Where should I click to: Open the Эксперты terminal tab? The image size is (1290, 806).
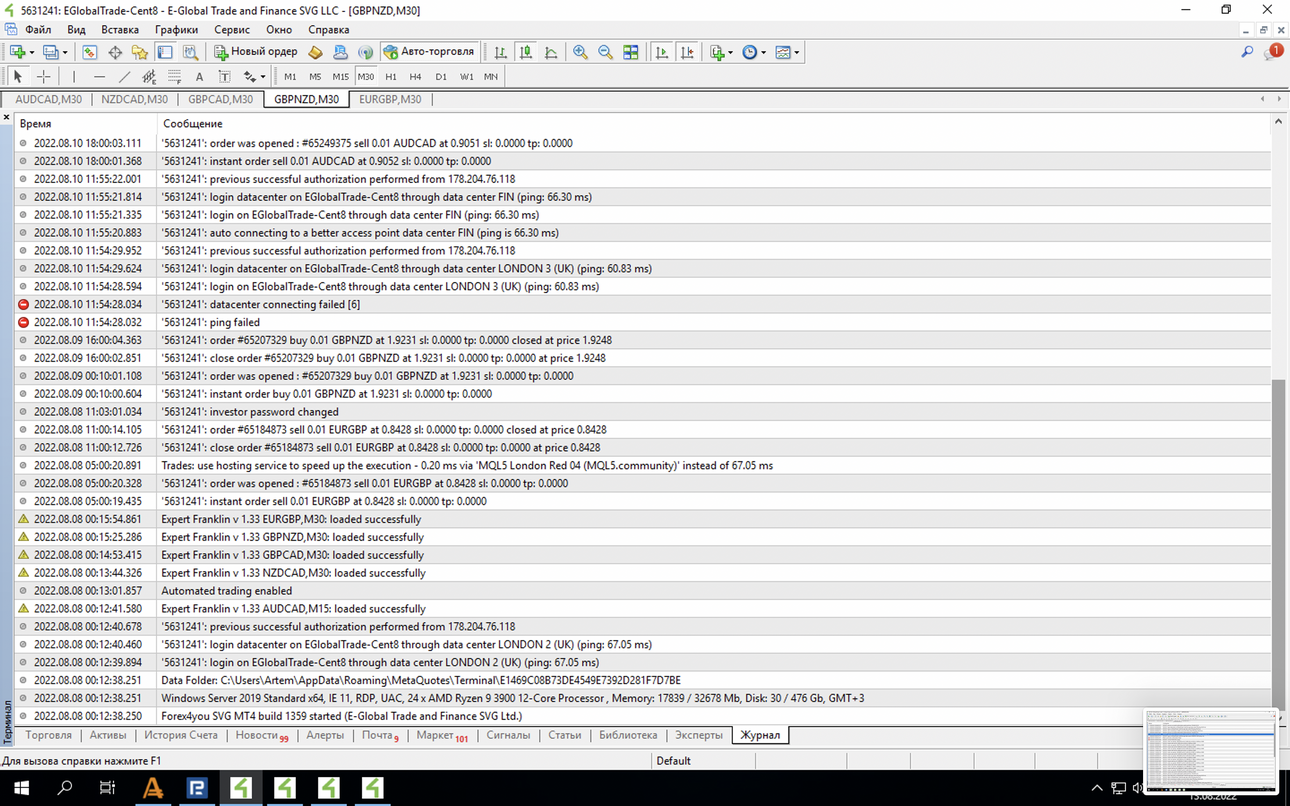(698, 735)
